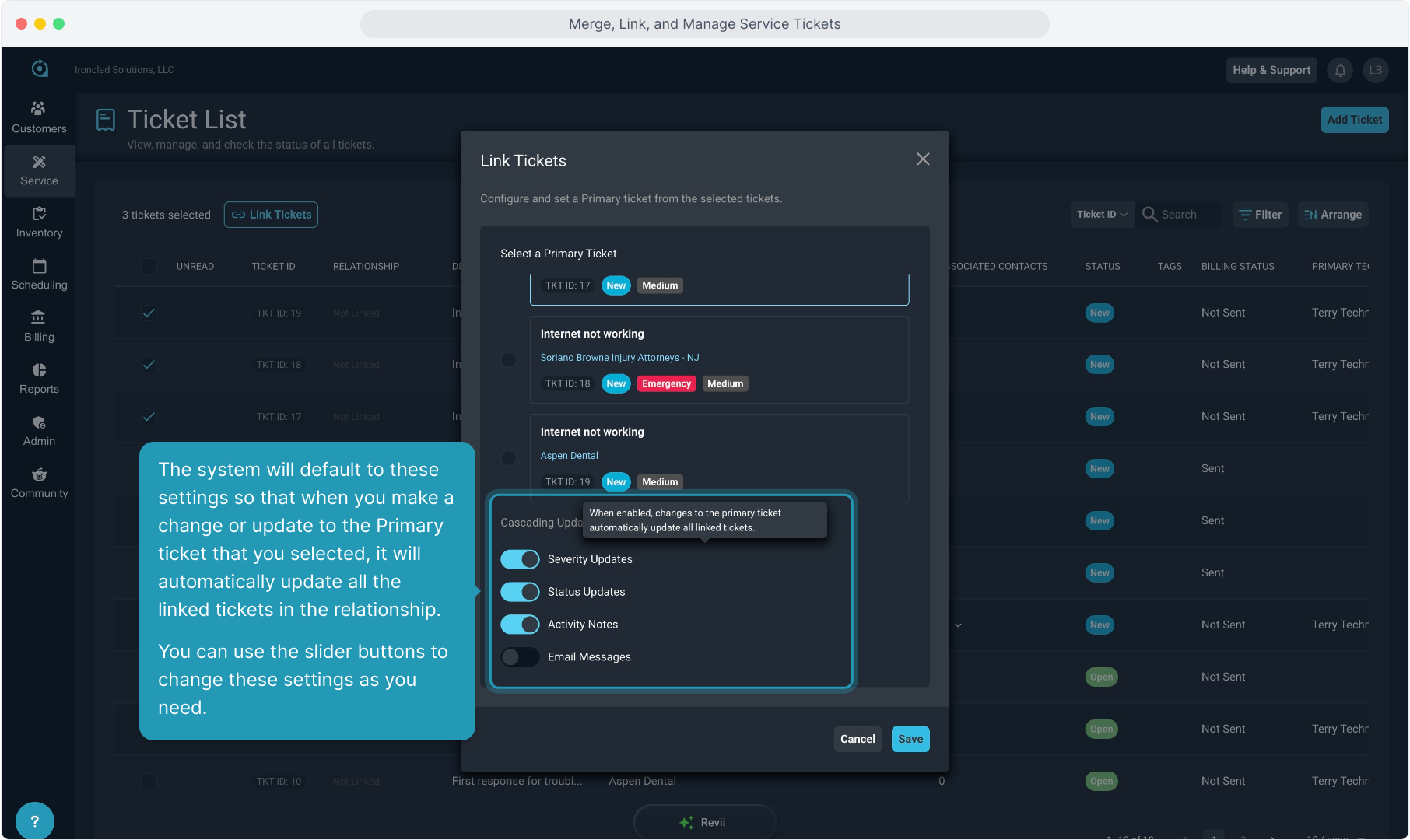The image size is (1410, 840).
Task: Open the Ticket ID search dropdown
Action: coord(1102,215)
